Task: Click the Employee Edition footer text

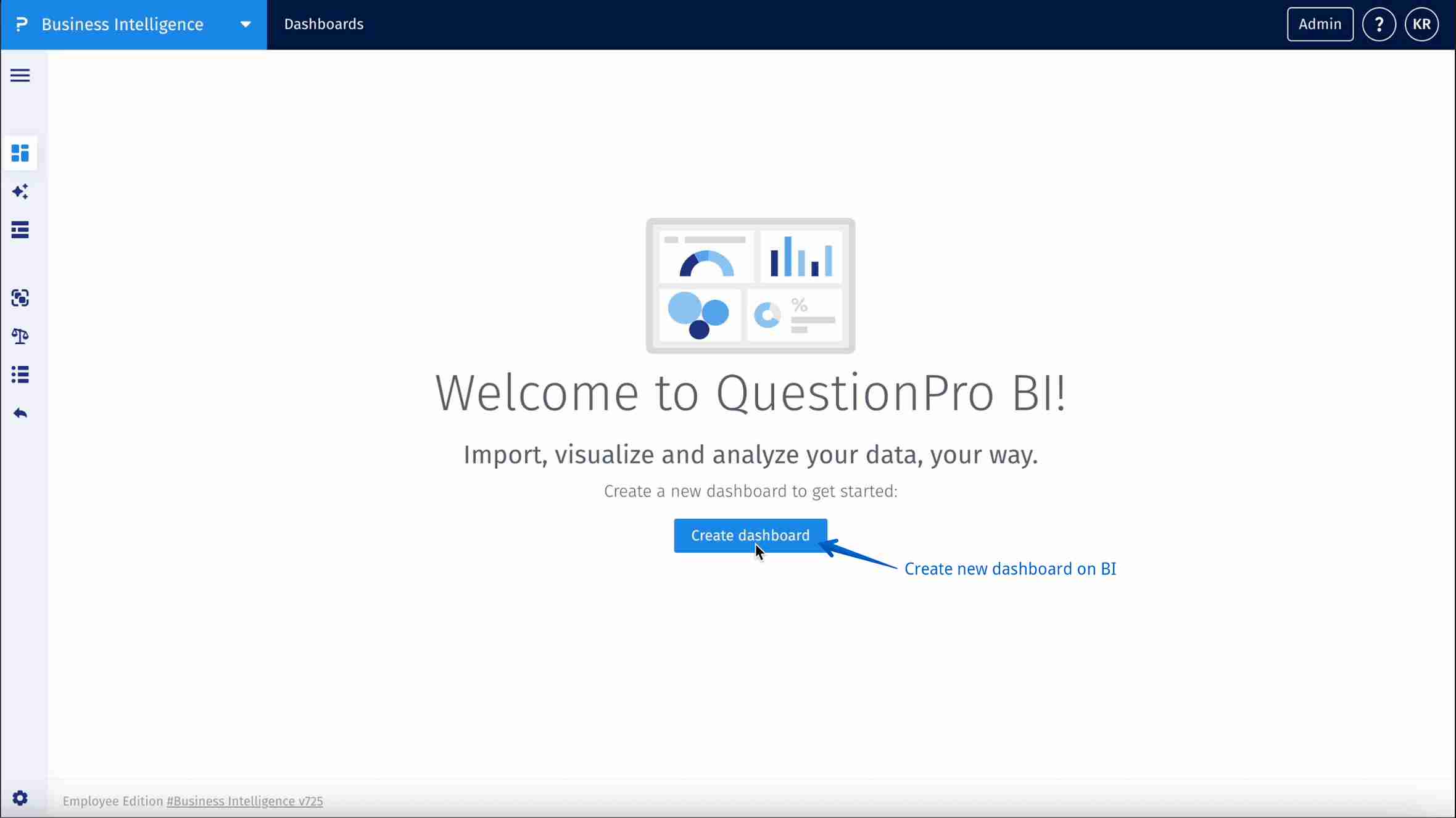Action: [112, 801]
